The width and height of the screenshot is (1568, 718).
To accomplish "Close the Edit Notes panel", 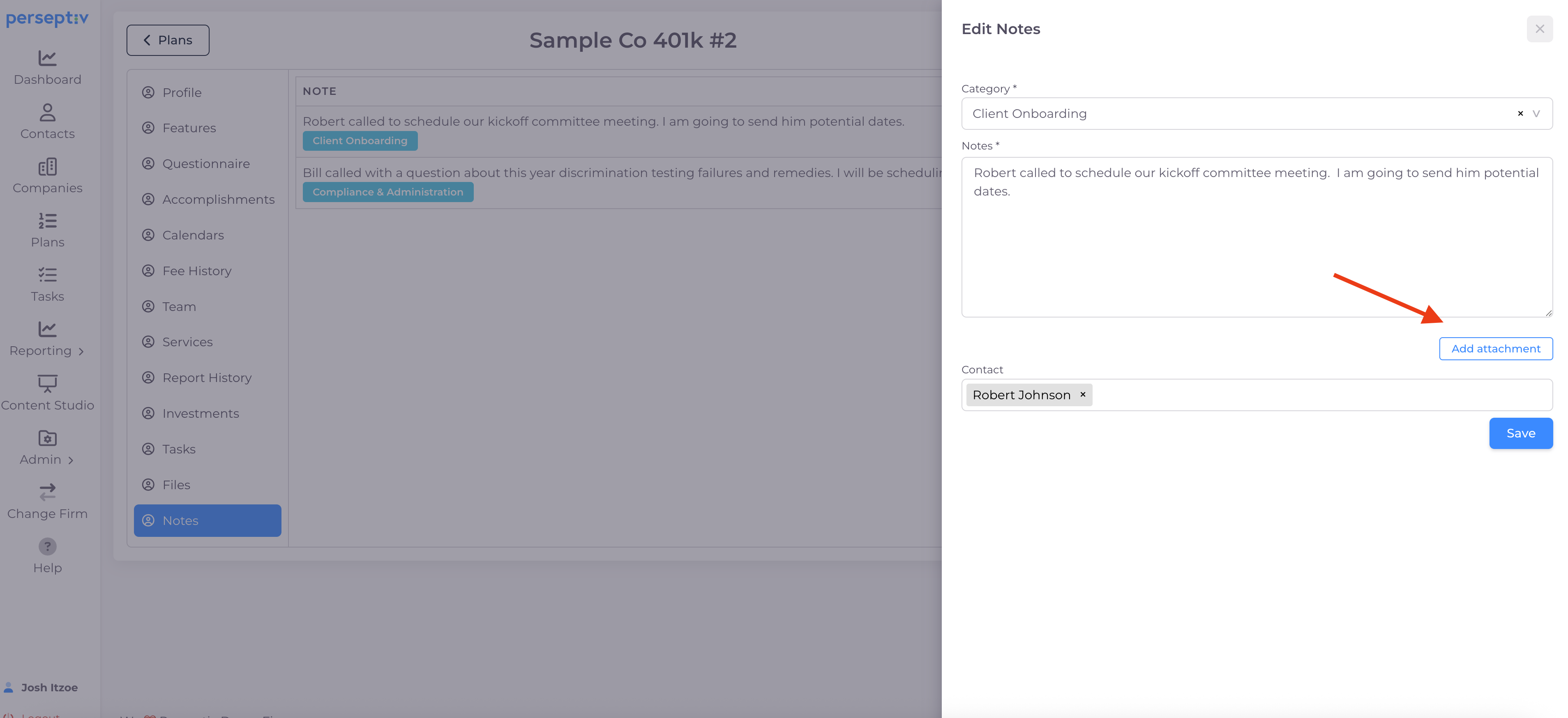I will pos(1539,29).
